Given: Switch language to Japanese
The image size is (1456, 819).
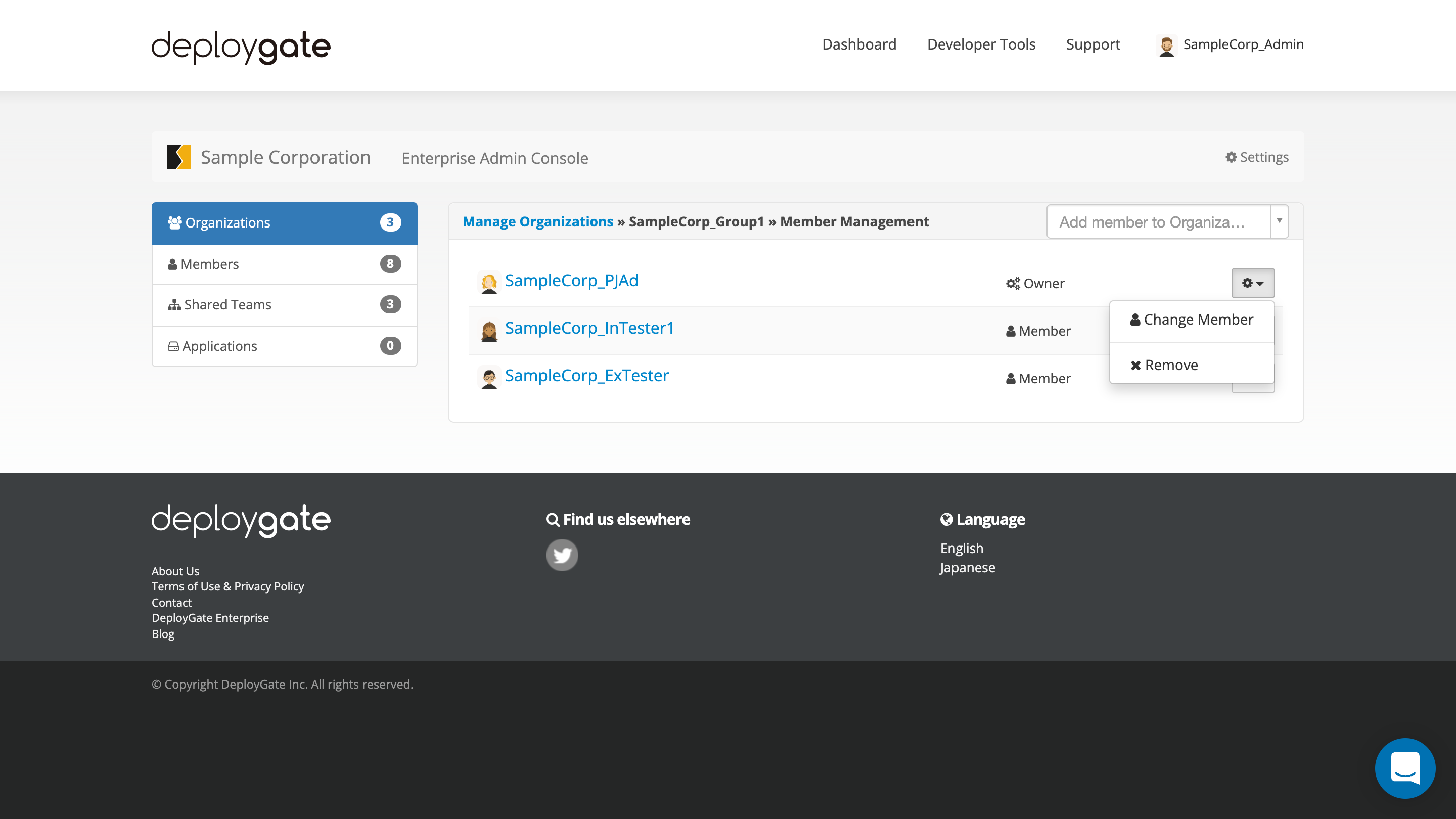Looking at the screenshot, I should pos(967,567).
